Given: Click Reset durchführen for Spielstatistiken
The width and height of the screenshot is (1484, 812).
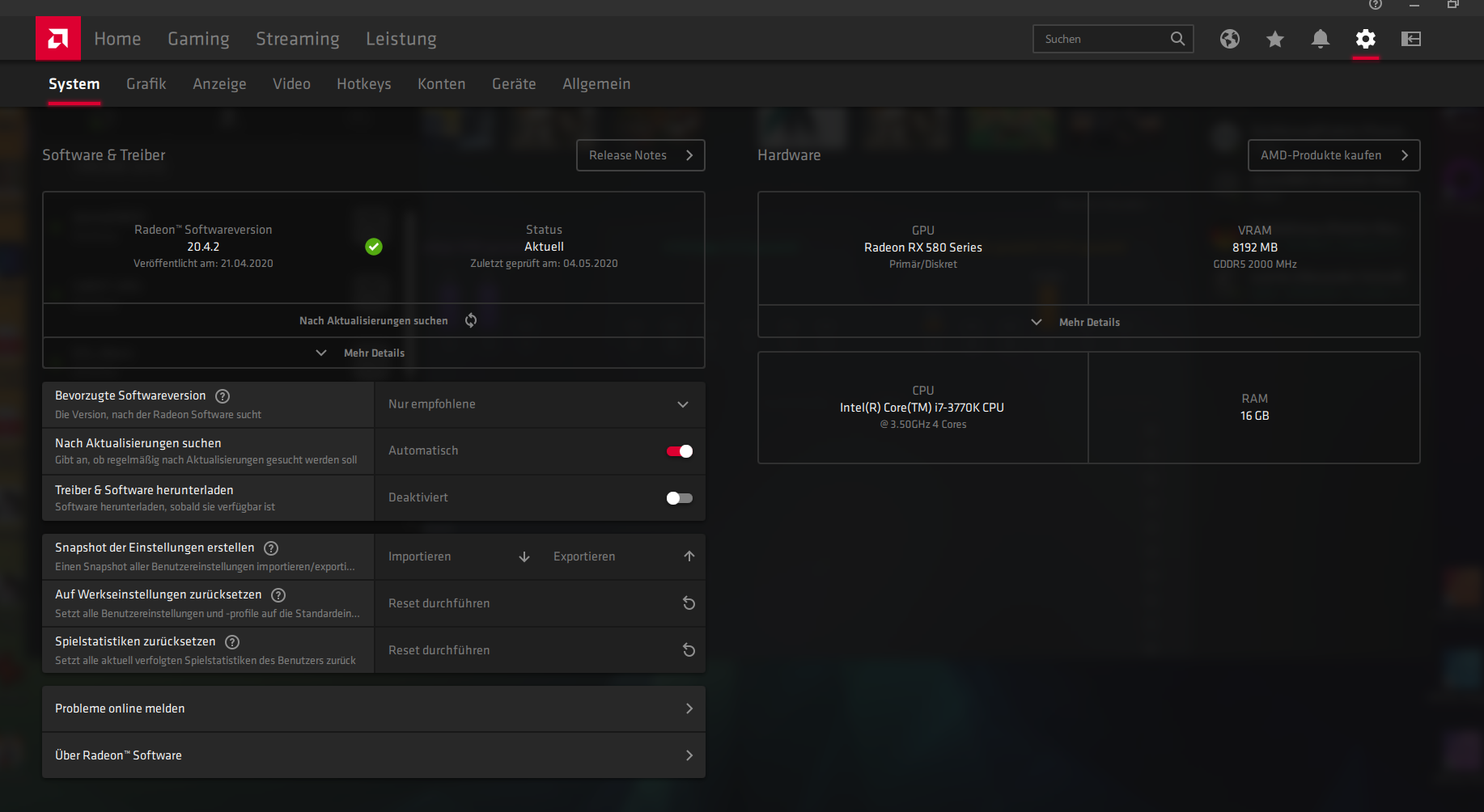Looking at the screenshot, I should pyautogui.click(x=540, y=650).
